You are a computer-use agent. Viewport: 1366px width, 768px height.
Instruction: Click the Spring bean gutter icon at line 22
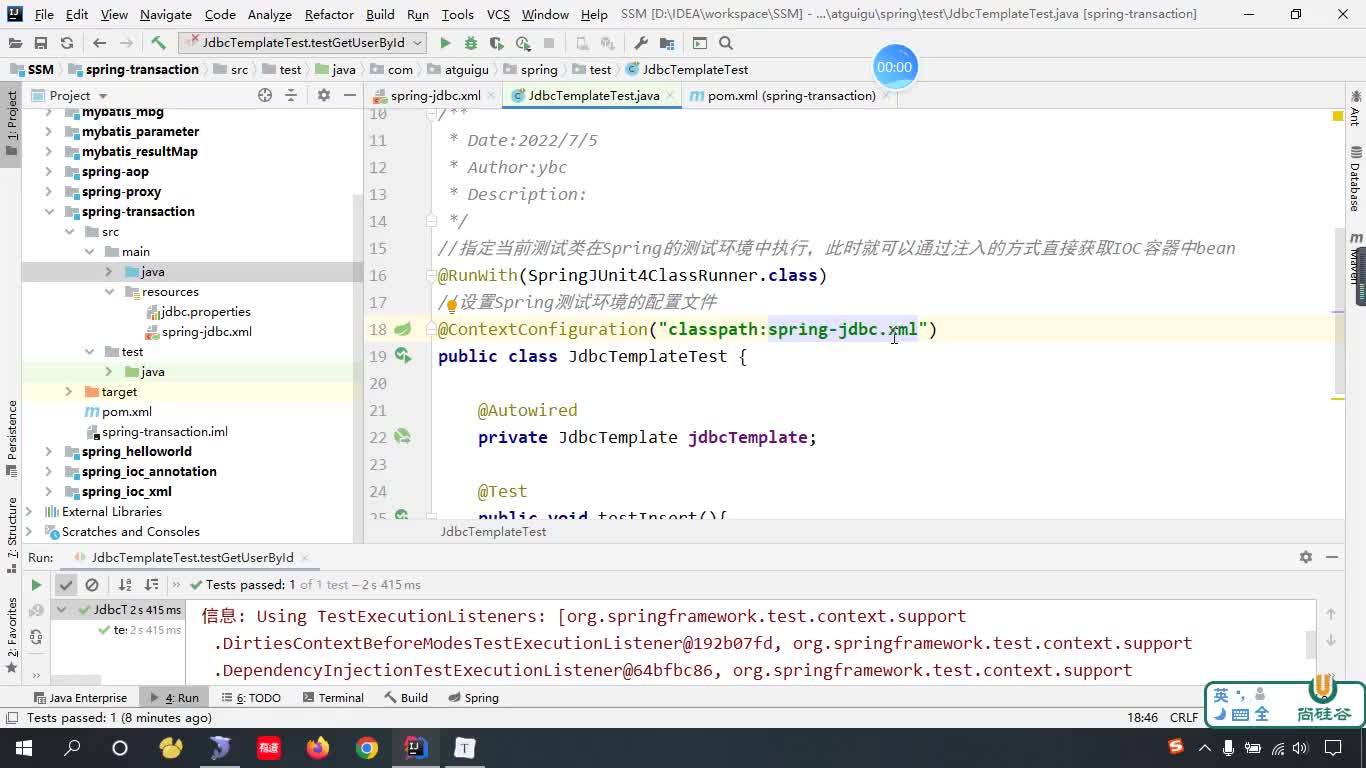pyautogui.click(x=403, y=437)
